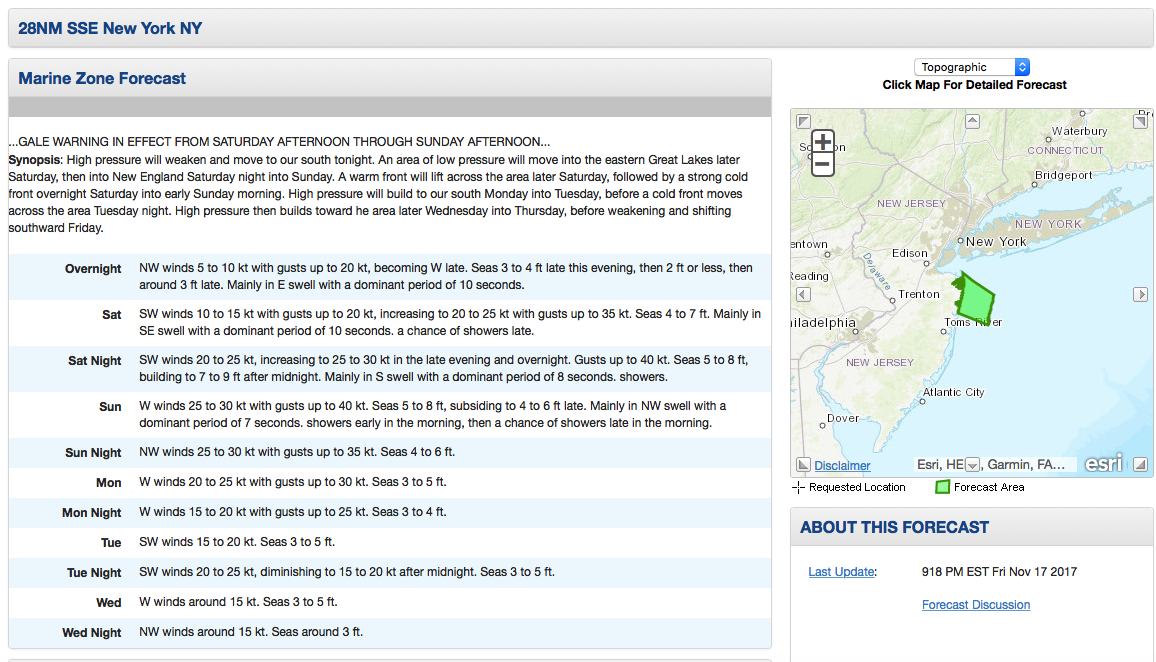Pan the map west with left arrow

pyautogui.click(x=803, y=294)
